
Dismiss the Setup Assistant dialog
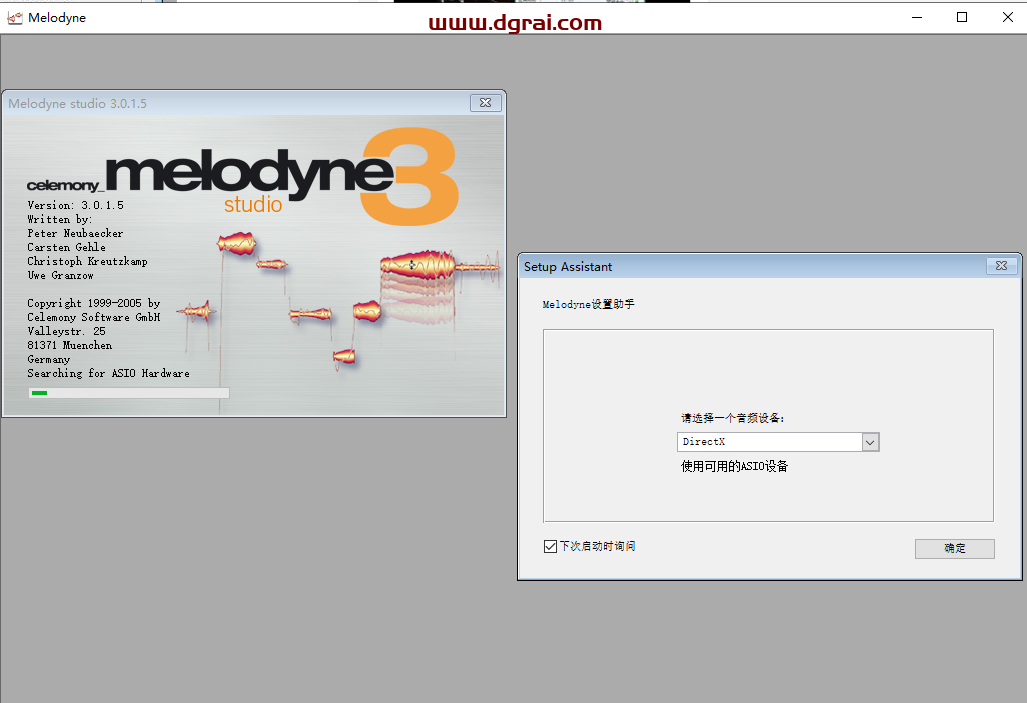(x=1000, y=266)
